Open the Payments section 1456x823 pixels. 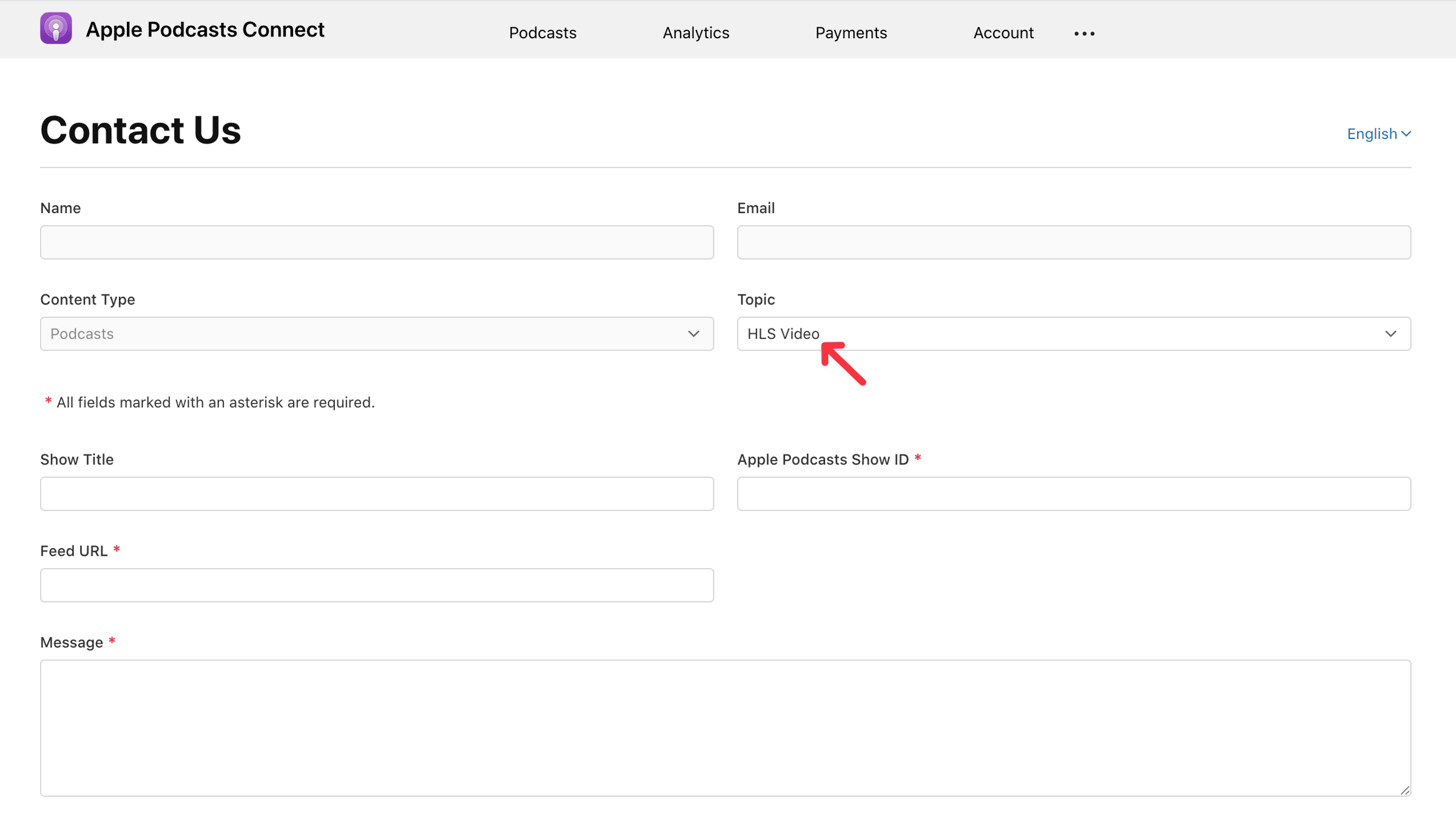click(851, 33)
